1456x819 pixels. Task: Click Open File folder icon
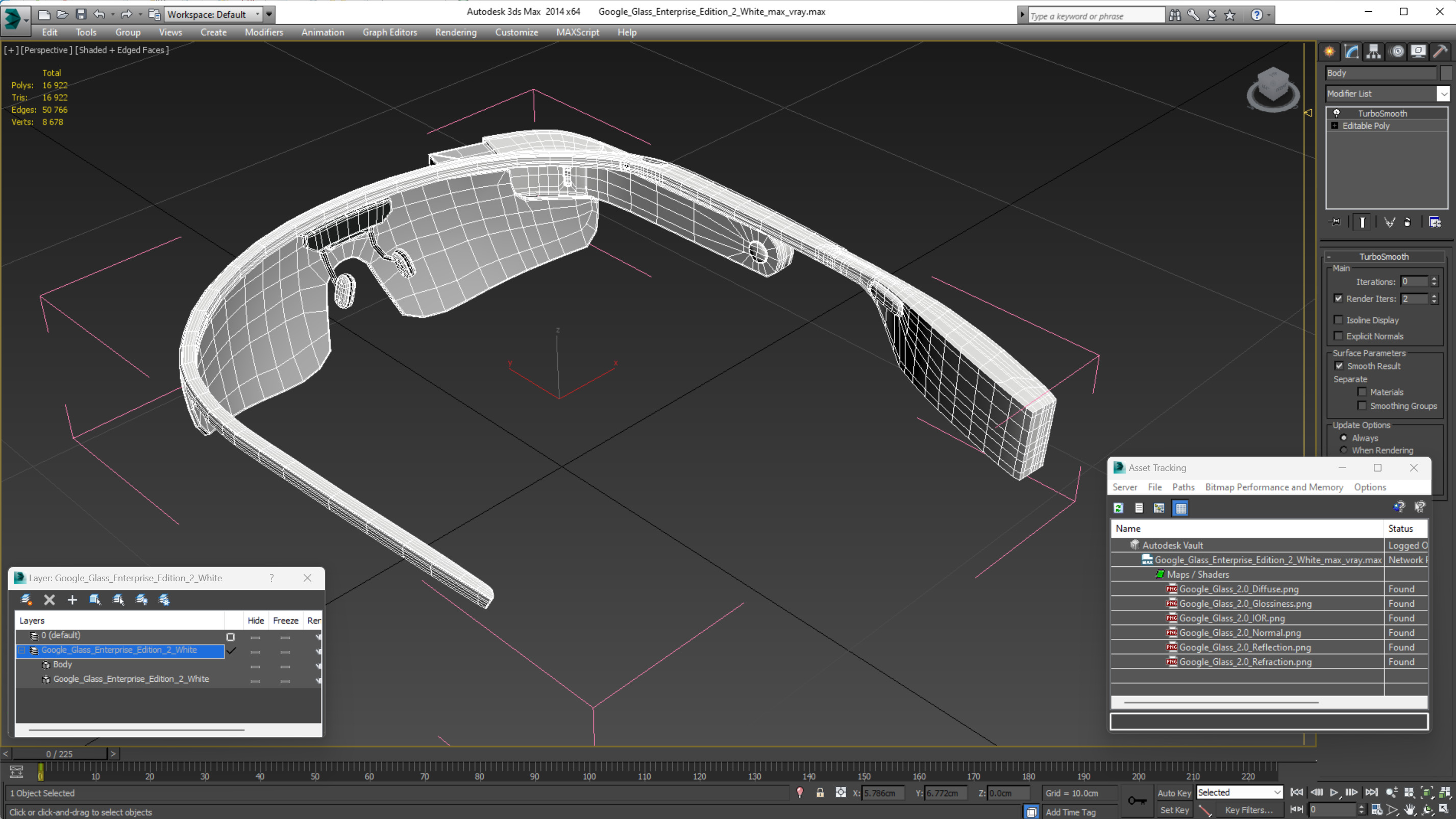[62, 14]
